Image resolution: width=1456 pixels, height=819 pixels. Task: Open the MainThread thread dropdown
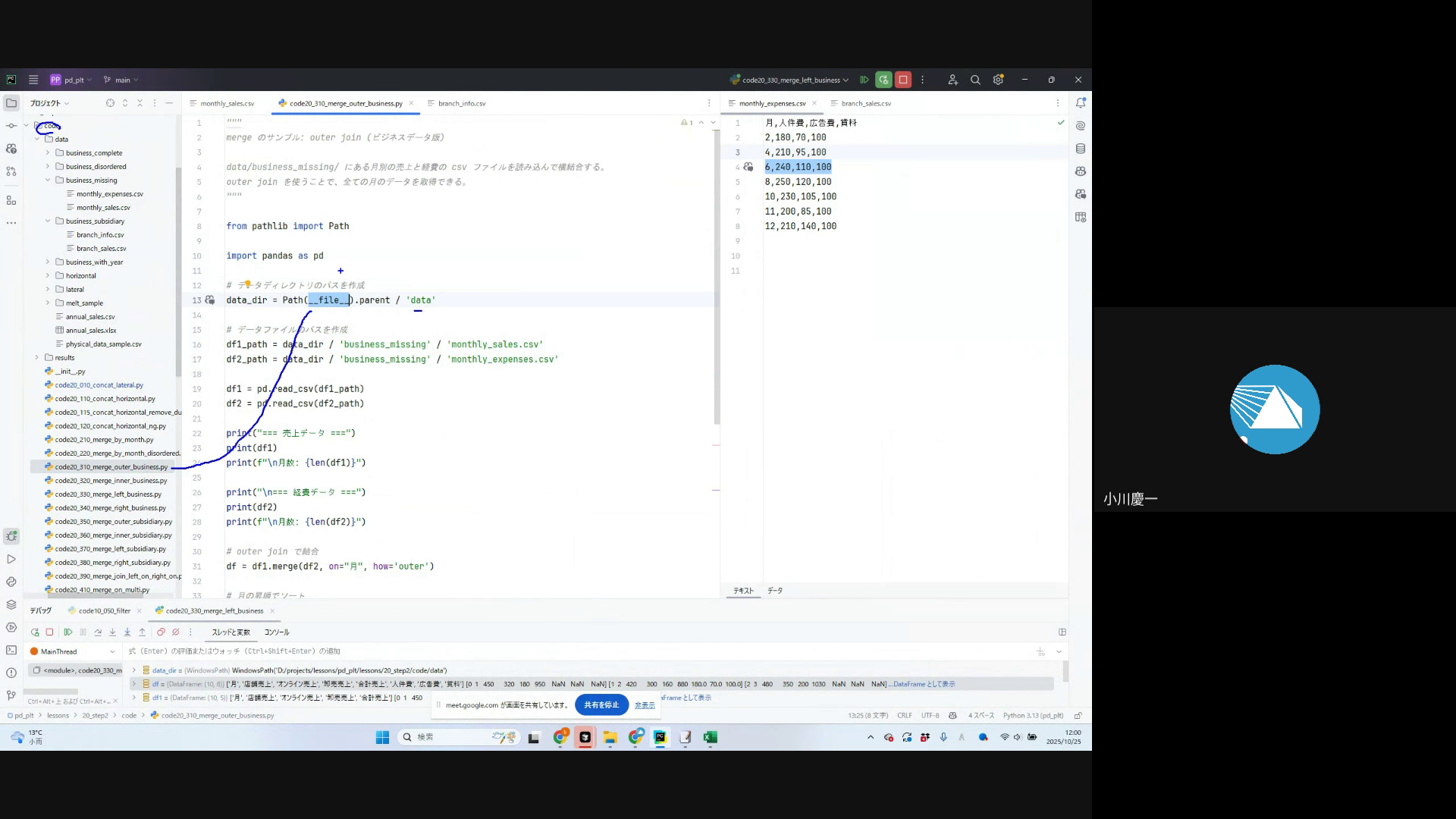tap(112, 651)
